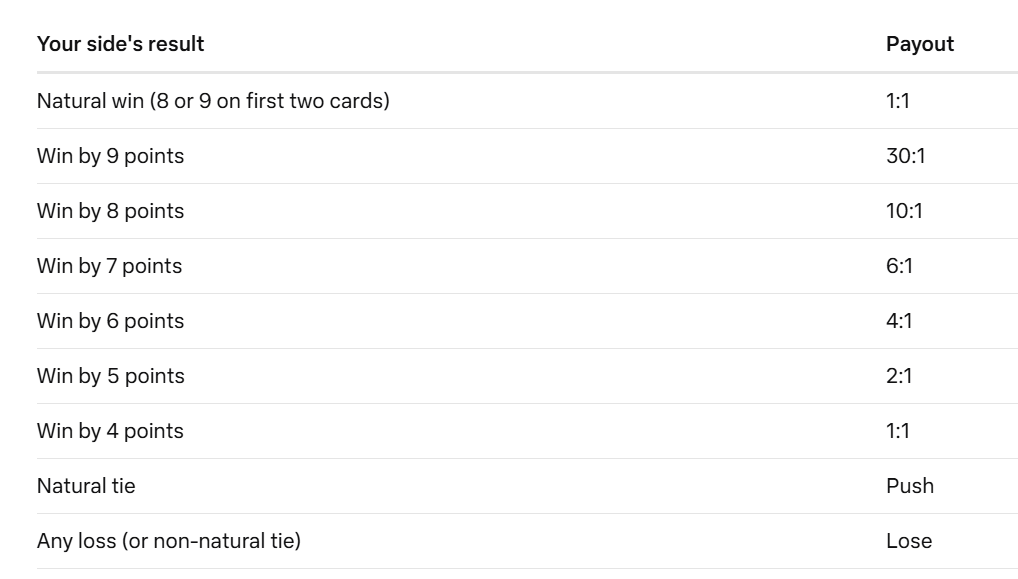Image resolution: width=1018 pixels, height=579 pixels.
Task: Click the 'Win by 9 points' cell
Action: 110,156
